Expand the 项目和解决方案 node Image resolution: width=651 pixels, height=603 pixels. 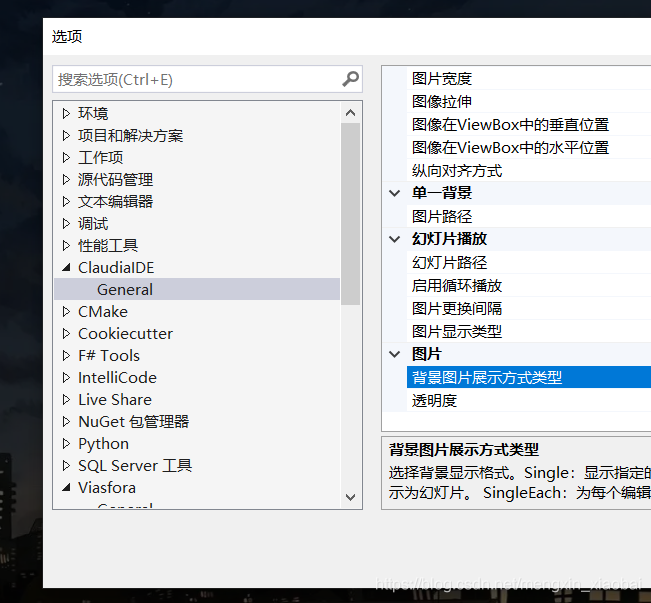pyautogui.click(x=66, y=135)
